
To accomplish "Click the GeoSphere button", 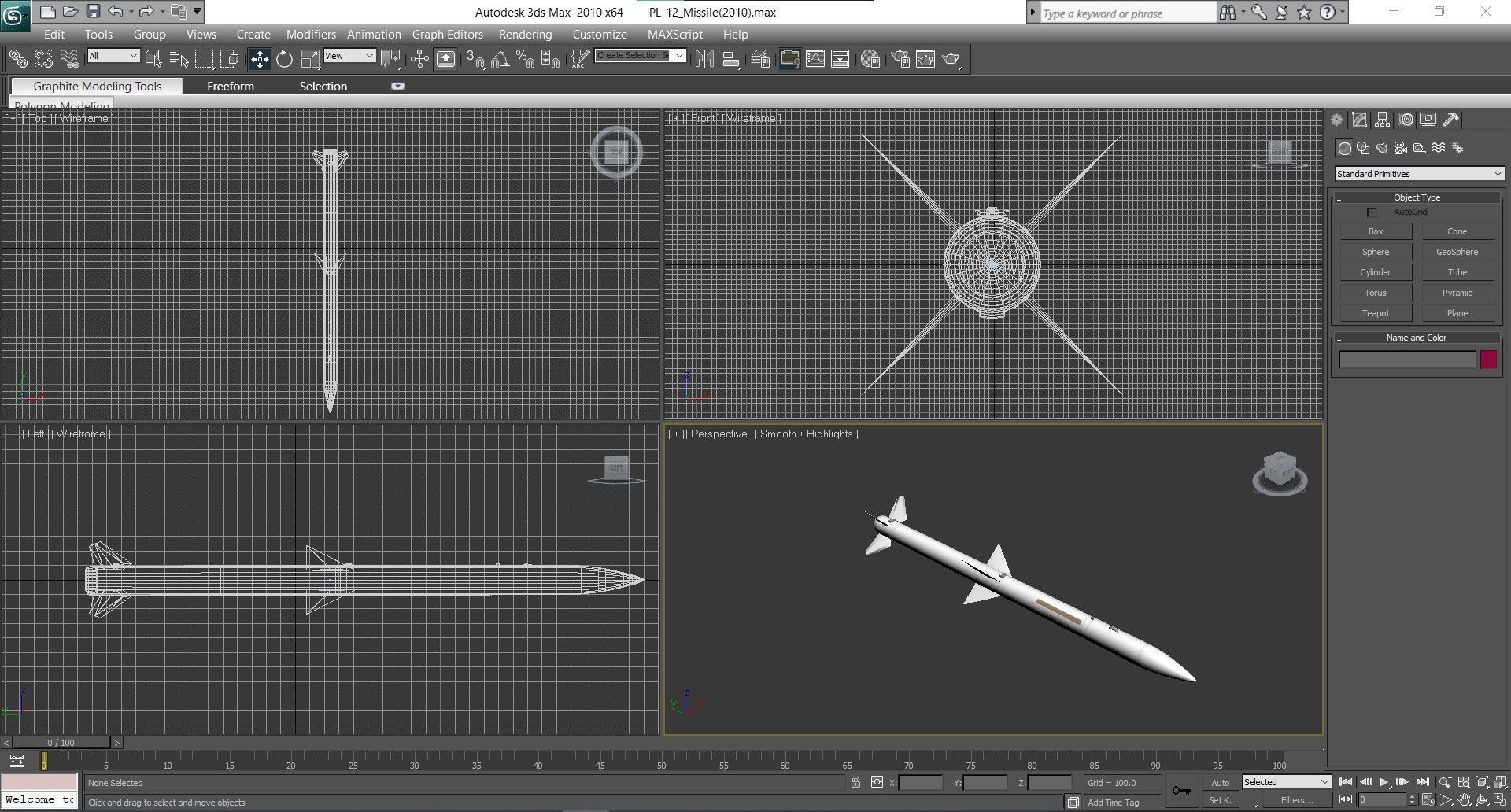I will [x=1457, y=252].
